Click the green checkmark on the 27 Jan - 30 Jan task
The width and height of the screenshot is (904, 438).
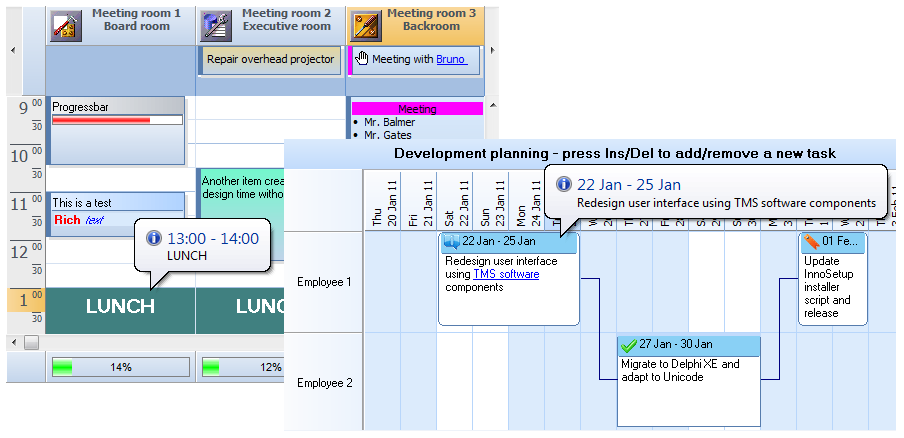point(628,345)
